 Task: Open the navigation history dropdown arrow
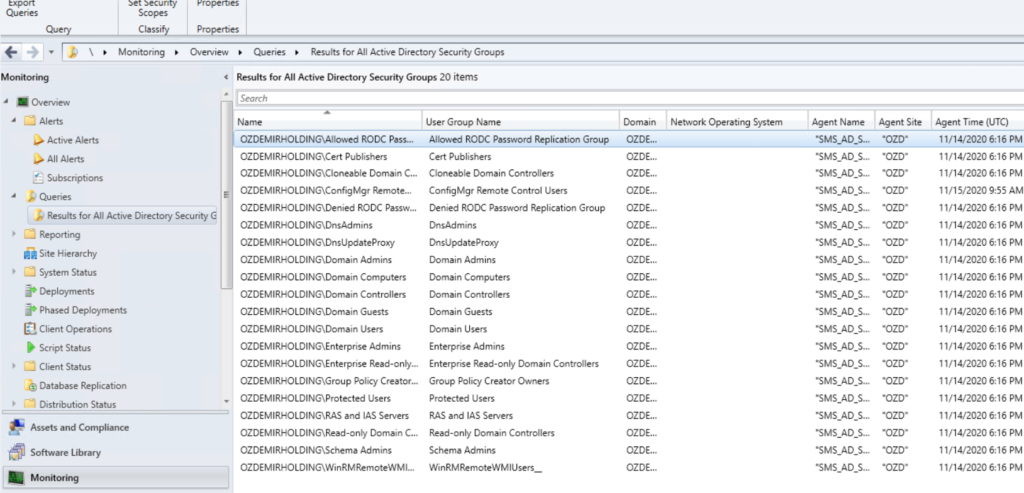click(x=51, y=52)
